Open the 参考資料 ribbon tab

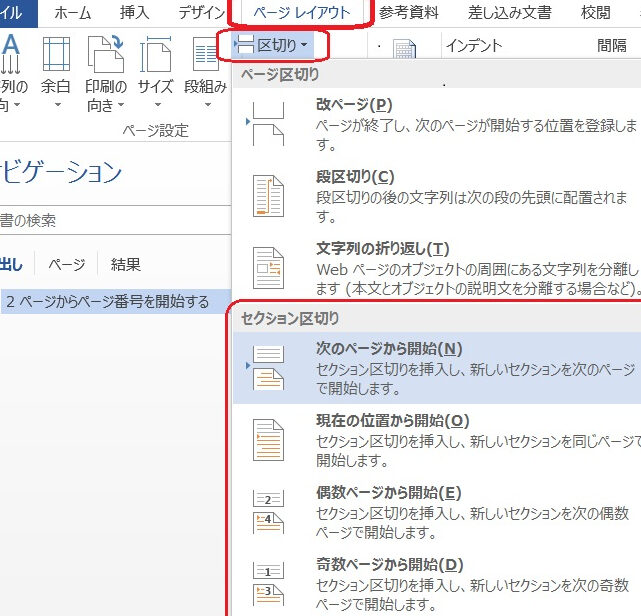[x=408, y=13]
